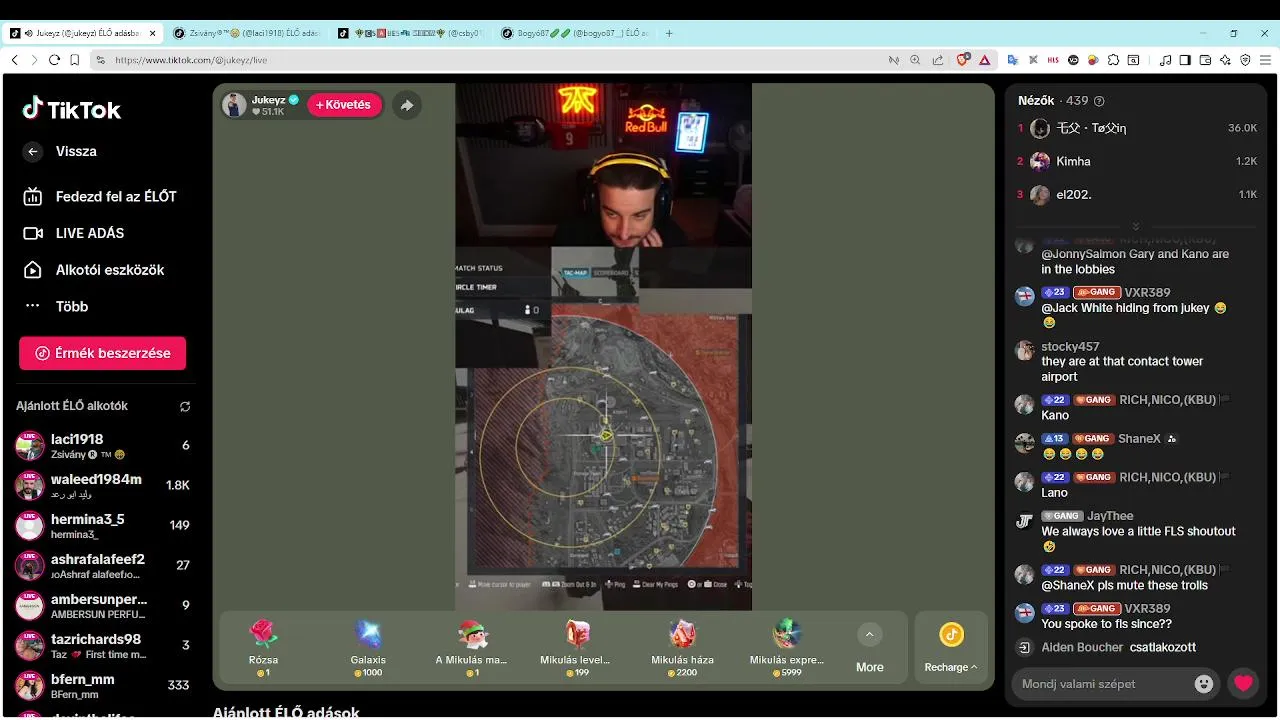Image resolution: width=1280 pixels, height=720 pixels.
Task: Open media control music note icon
Action: tap(1165, 60)
